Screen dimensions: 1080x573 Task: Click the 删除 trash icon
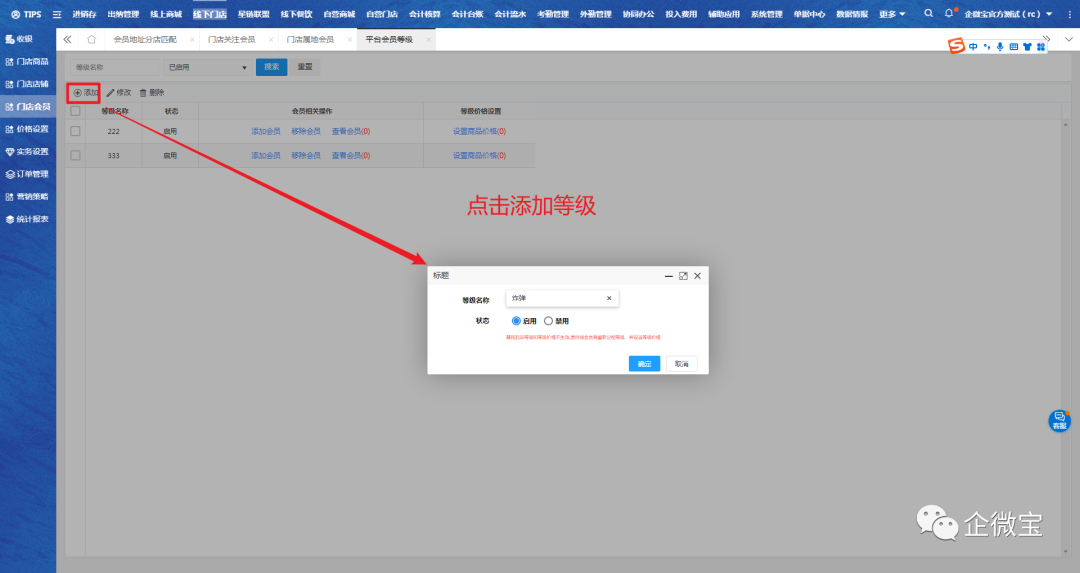point(143,93)
